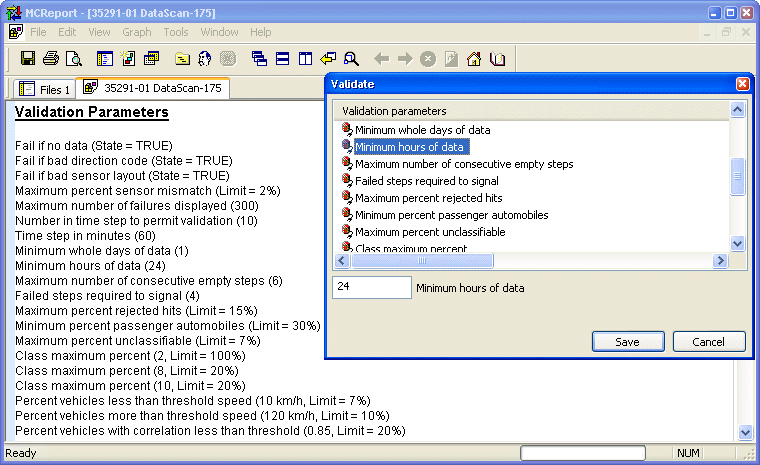Click the MCReport app icon in title bar

coord(14,13)
